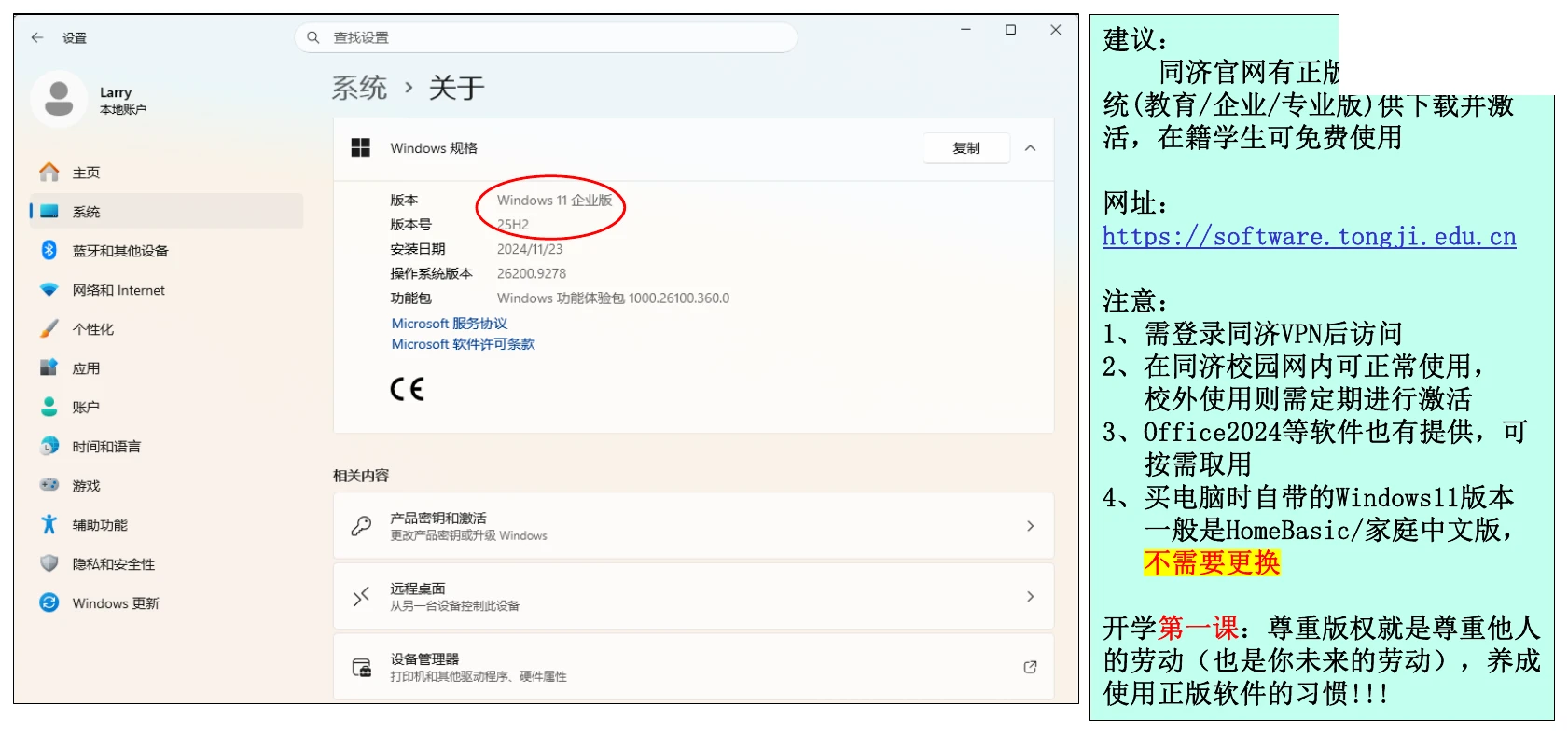Open 设备管理器 via external link icon
Image resolution: width=1568 pixels, height=734 pixels.
[1031, 667]
